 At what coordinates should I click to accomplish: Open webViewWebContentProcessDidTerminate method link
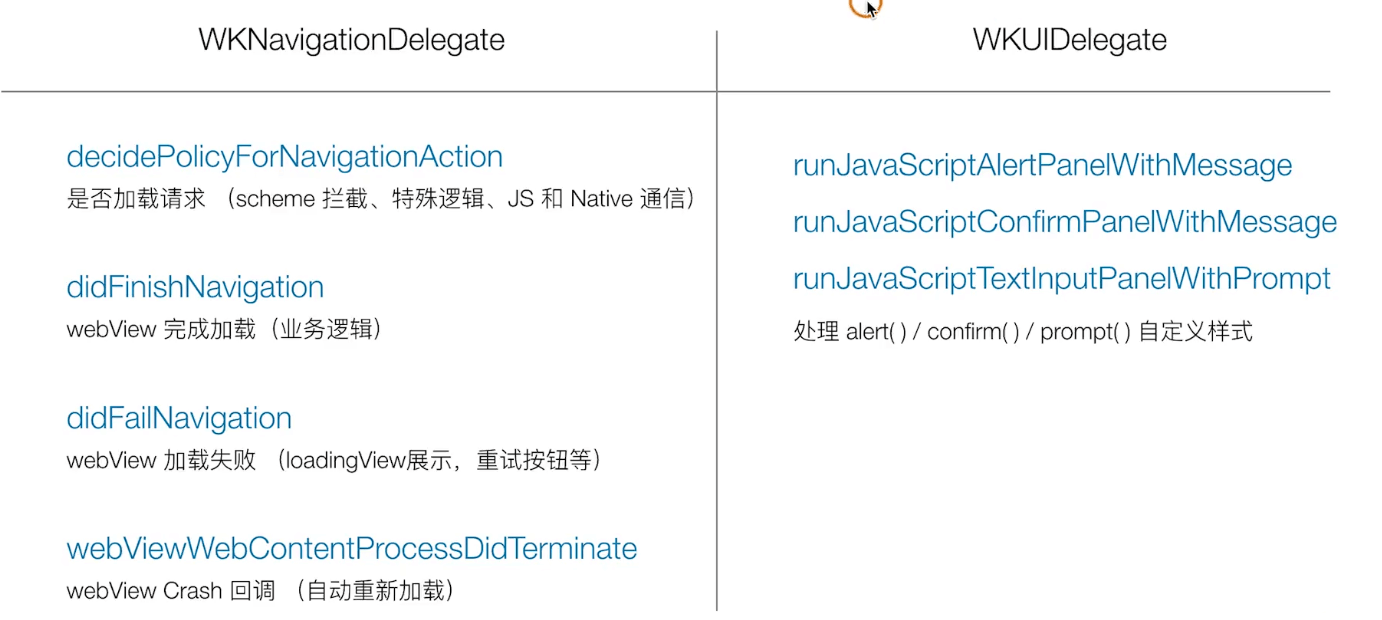[351, 549]
